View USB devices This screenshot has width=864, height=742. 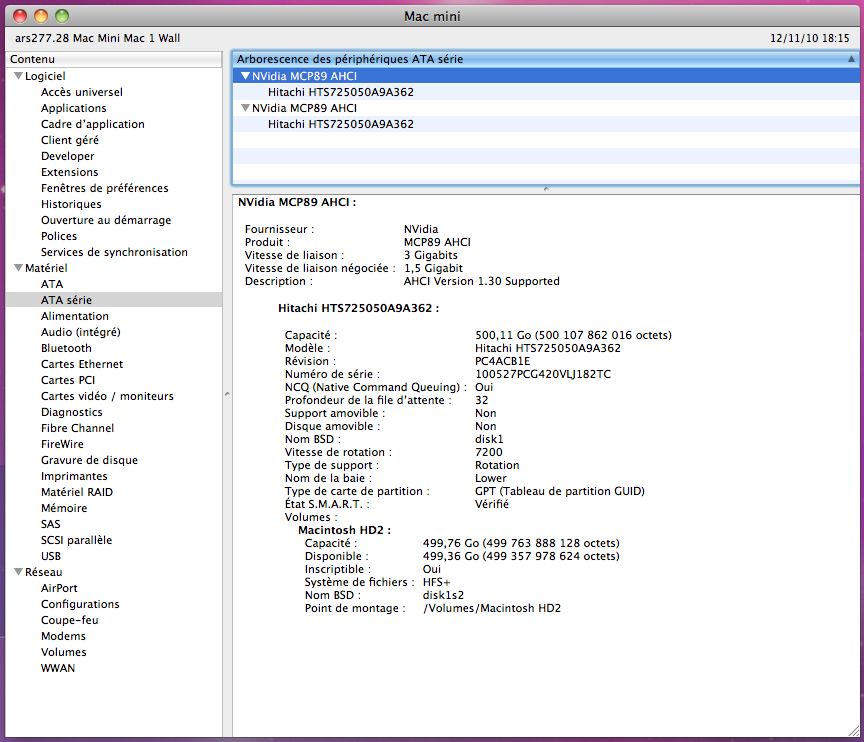[x=51, y=555]
